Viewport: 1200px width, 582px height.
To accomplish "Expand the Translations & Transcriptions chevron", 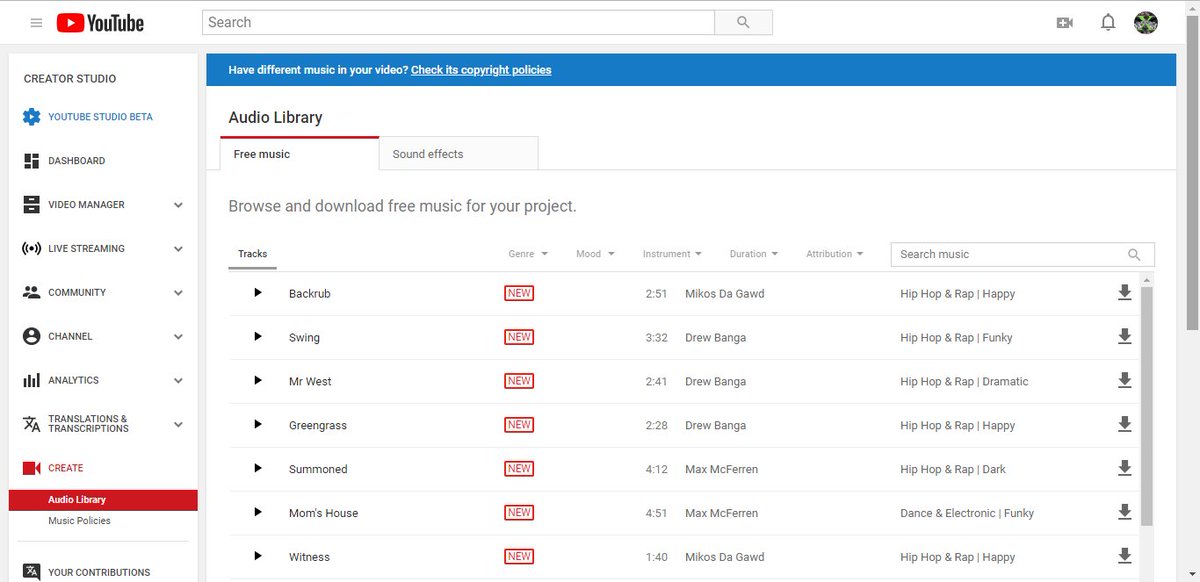I will click(x=178, y=424).
